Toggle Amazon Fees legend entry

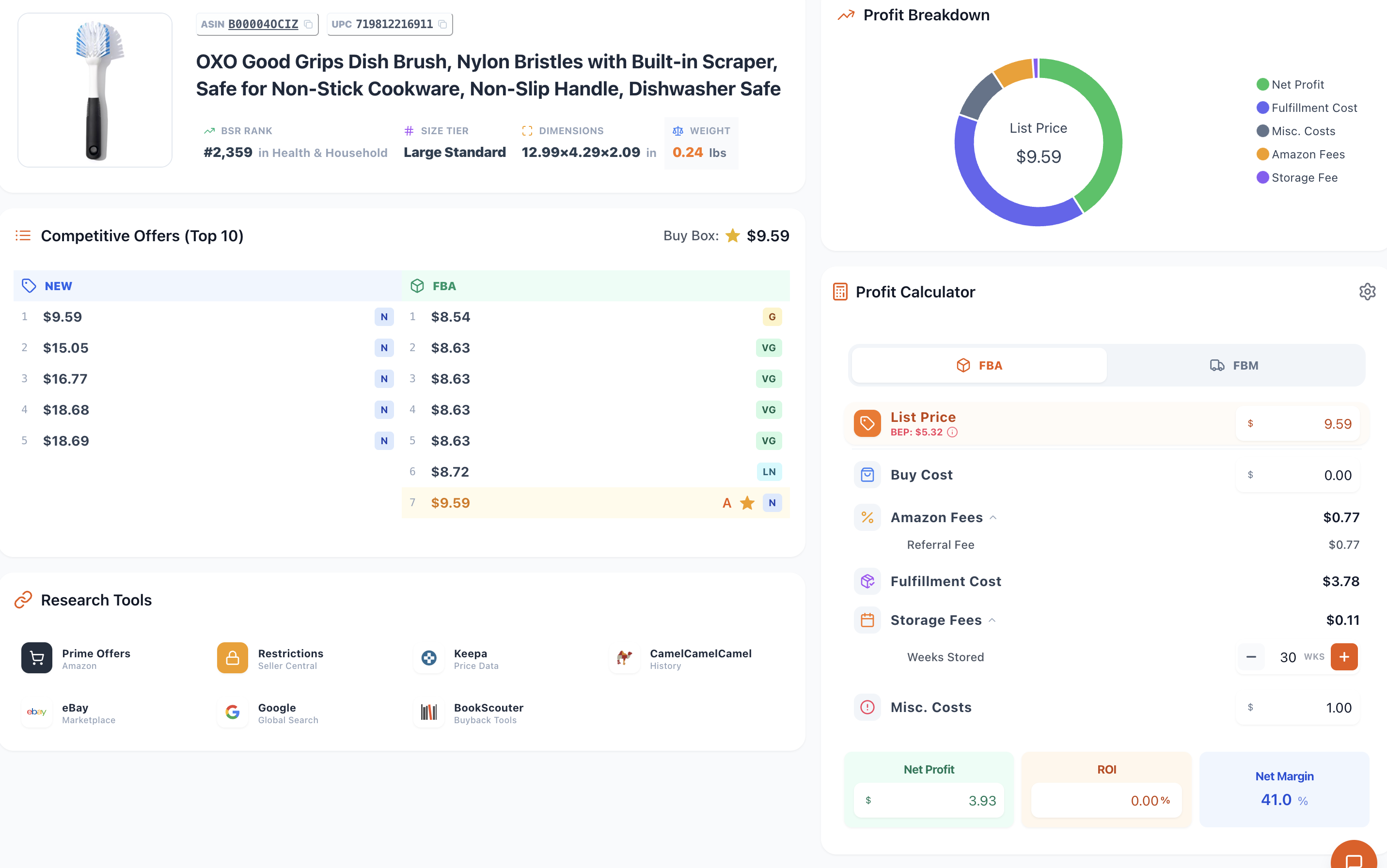click(x=1300, y=155)
